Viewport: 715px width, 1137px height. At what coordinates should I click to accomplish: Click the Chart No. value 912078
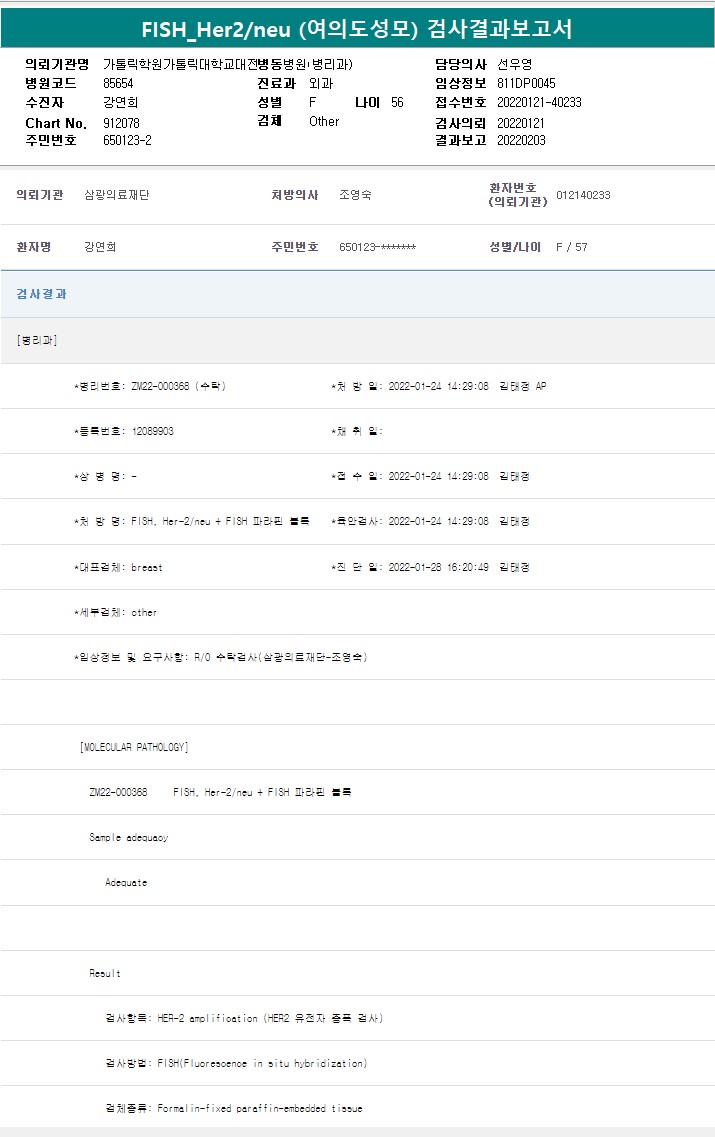click(x=122, y=123)
